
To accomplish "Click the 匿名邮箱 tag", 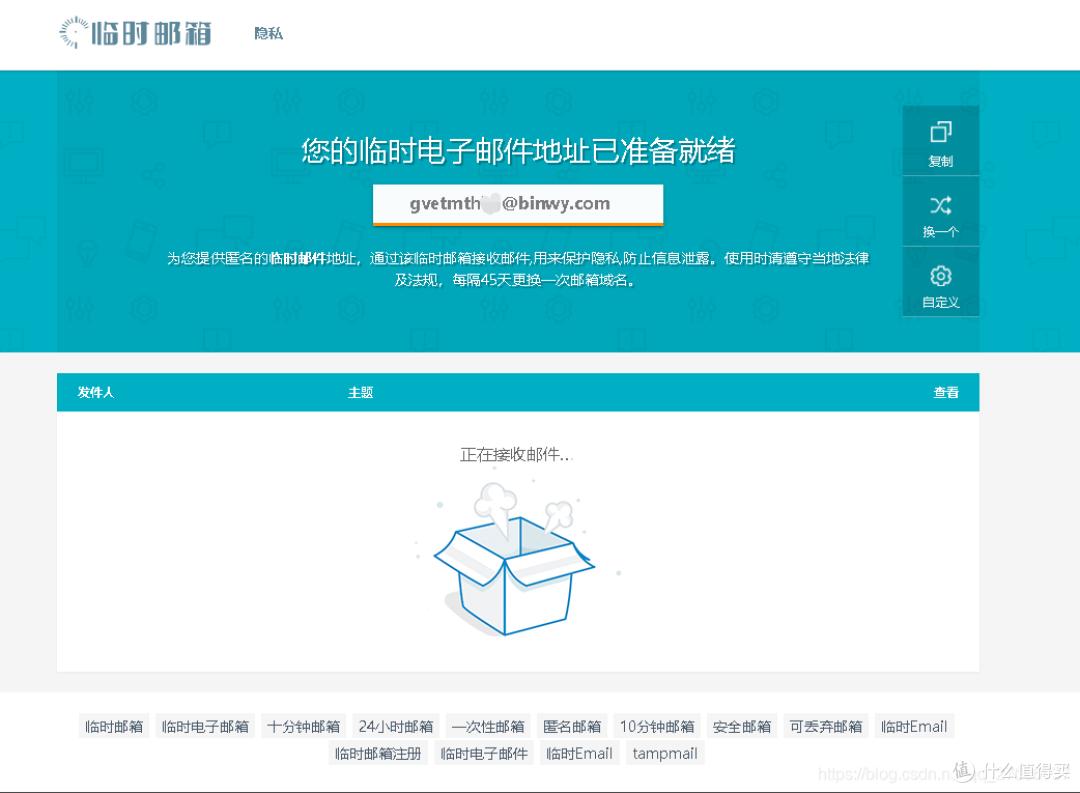I will click(x=572, y=726).
